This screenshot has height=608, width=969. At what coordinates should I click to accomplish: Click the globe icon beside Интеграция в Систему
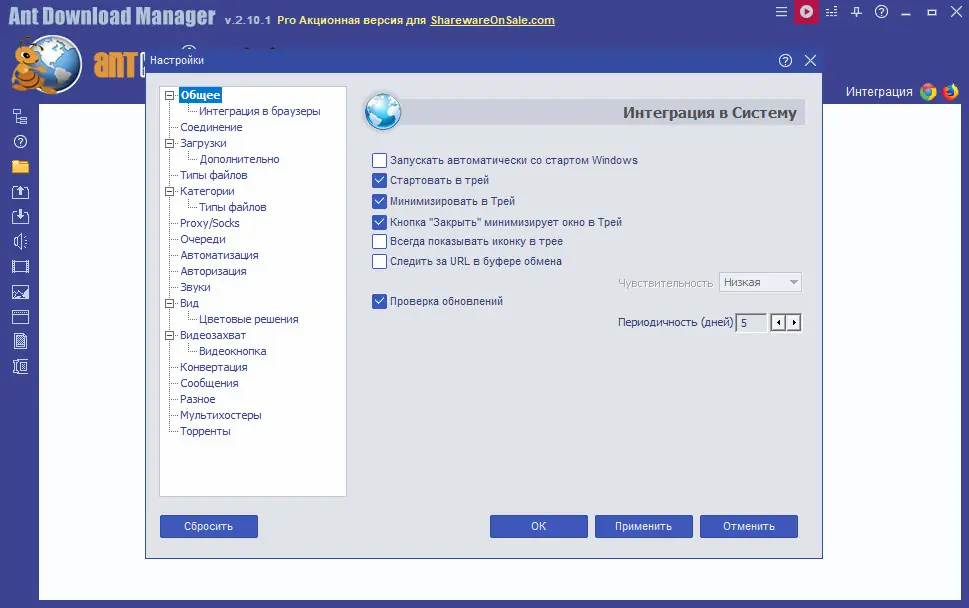point(383,112)
